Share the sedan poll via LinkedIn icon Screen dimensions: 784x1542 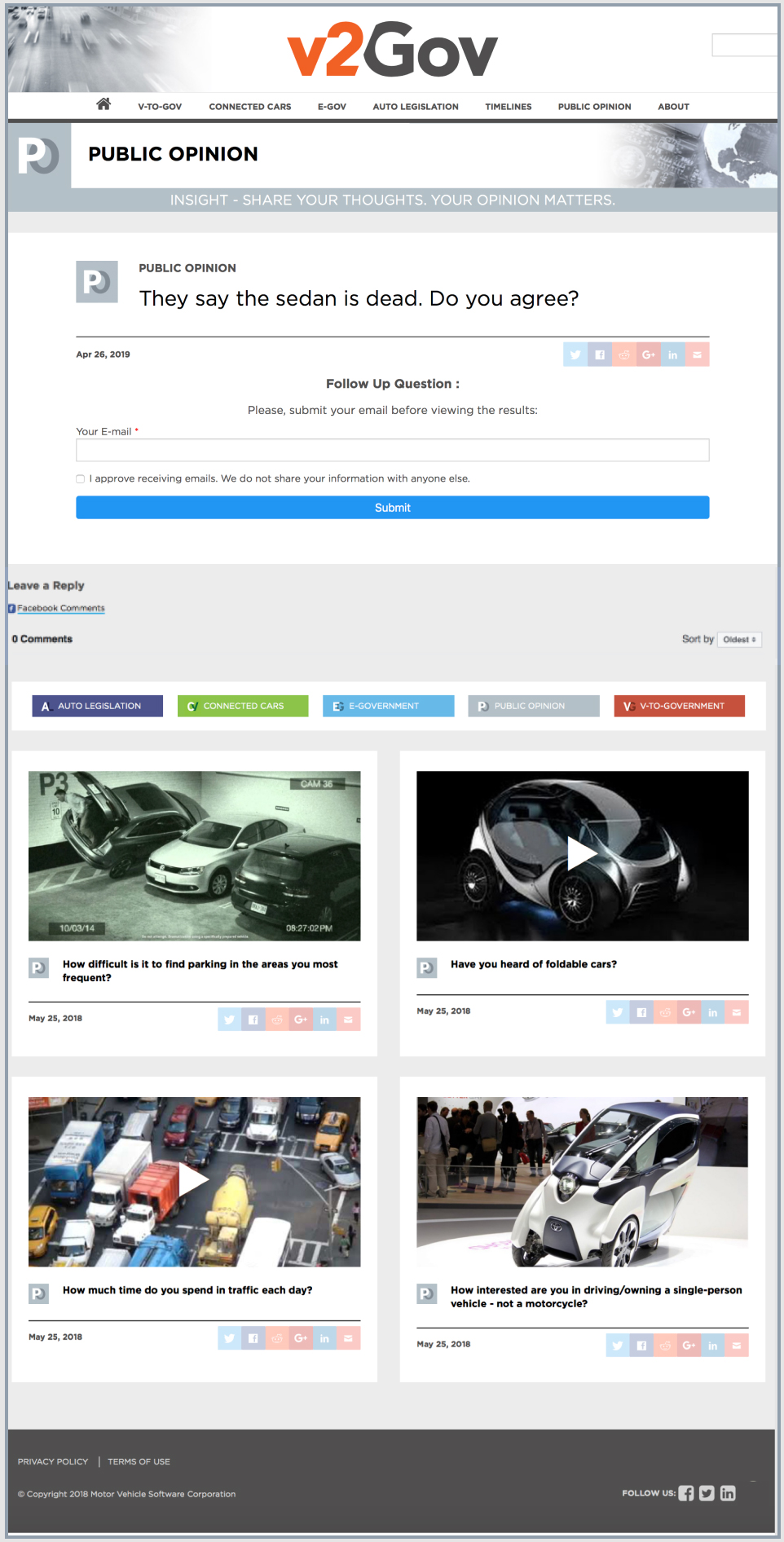672,355
